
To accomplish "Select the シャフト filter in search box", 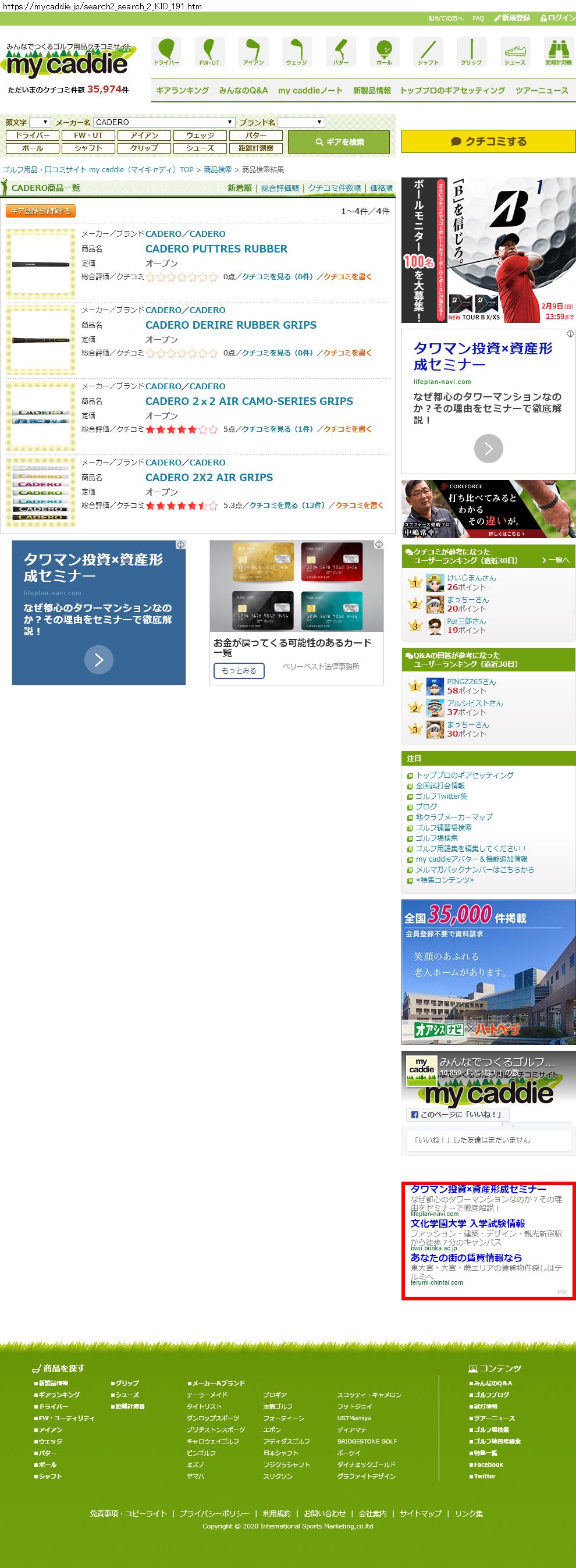I will pyautogui.click(x=88, y=148).
